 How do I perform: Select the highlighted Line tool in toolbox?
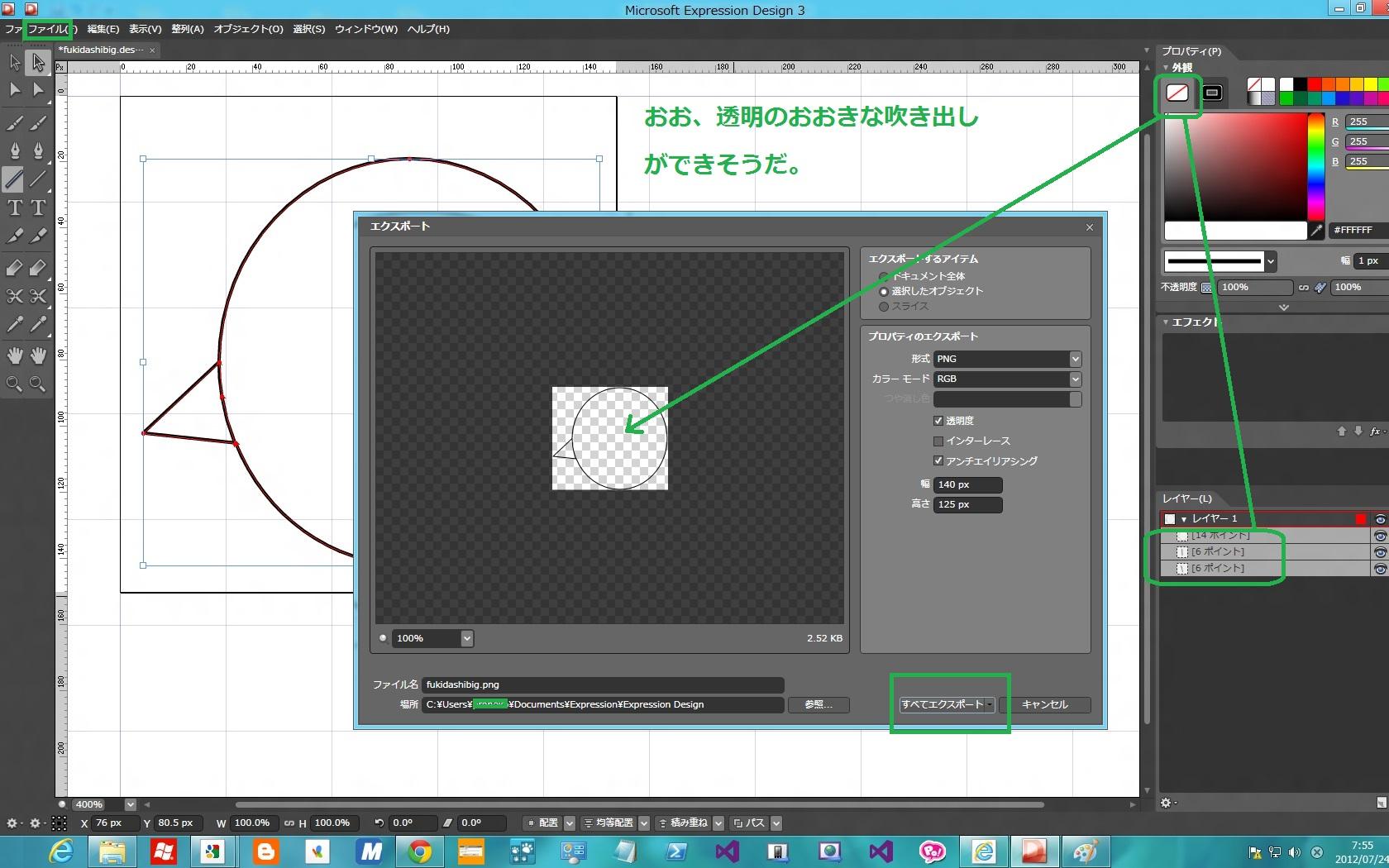click(x=14, y=179)
